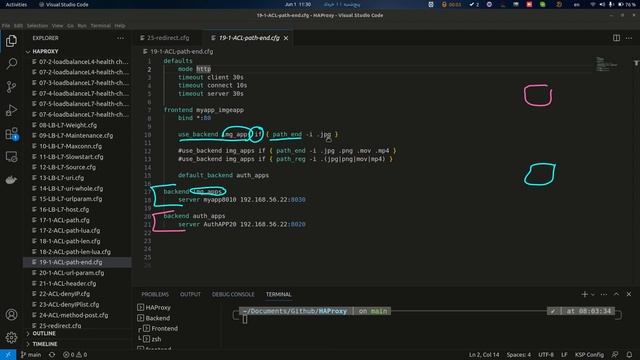Image resolution: width=640 pixels, height=360 pixels.
Task: Open the Edit menu
Action: point(18,25)
